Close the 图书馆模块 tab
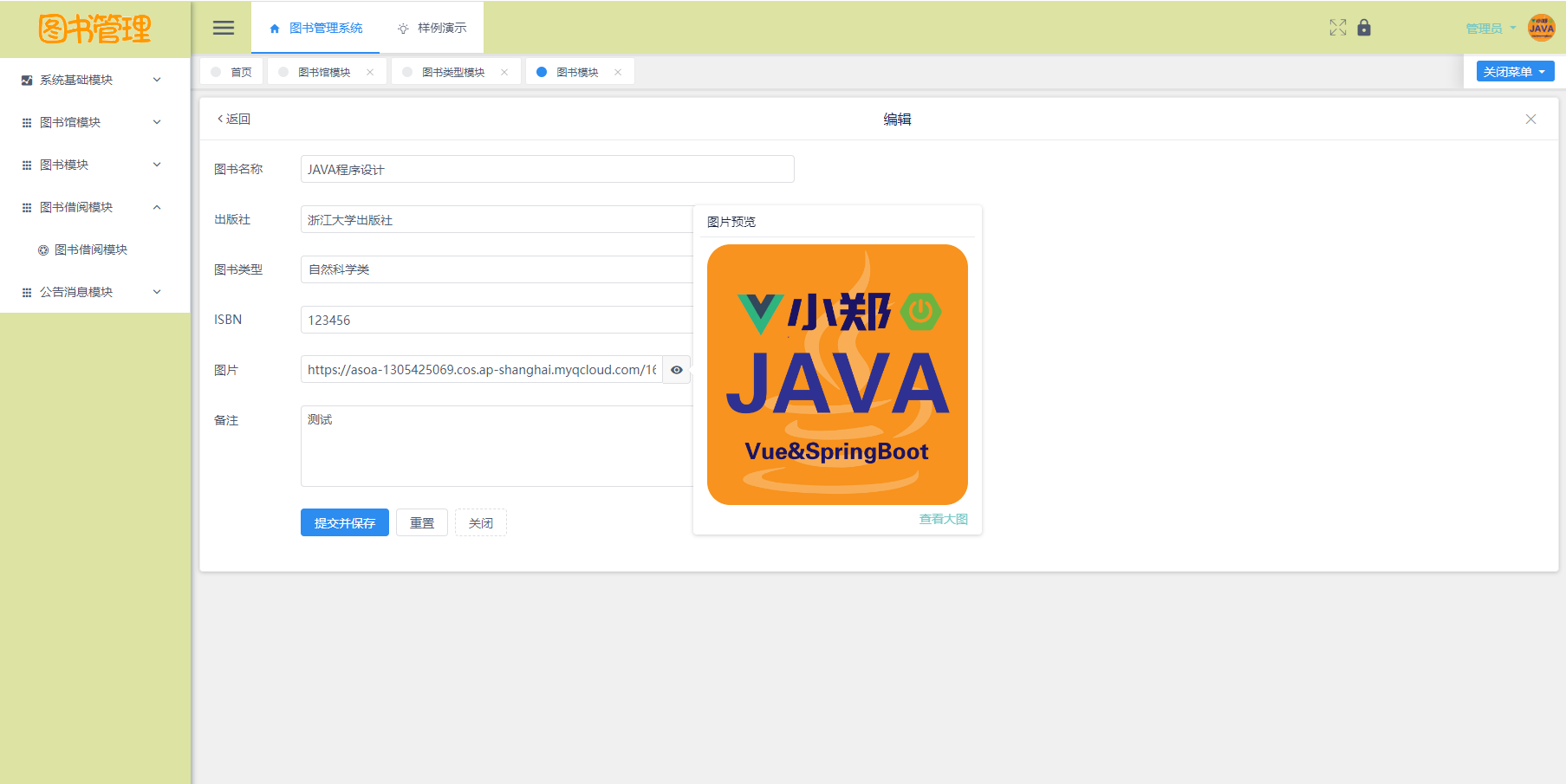The width and height of the screenshot is (1566, 784). tap(370, 73)
